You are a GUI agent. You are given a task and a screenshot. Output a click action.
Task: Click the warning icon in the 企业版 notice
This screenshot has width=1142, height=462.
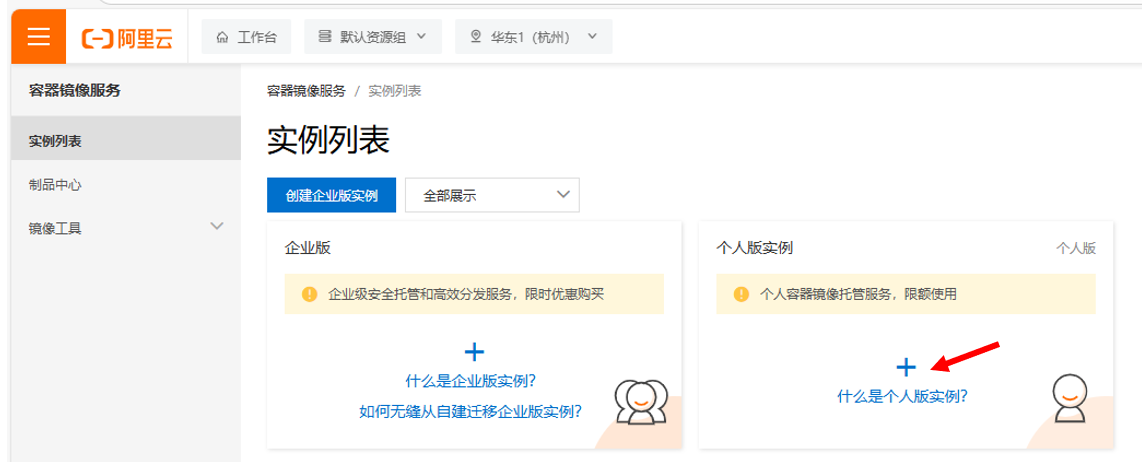(310, 294)
